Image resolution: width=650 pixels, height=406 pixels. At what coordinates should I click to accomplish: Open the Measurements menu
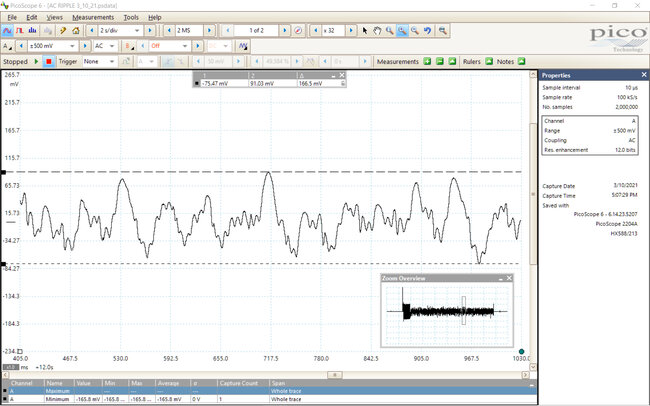(92, 17)
